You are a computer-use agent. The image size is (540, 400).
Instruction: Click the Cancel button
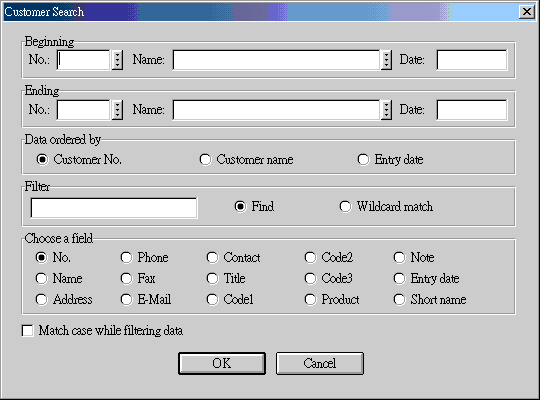pos(320,363)
